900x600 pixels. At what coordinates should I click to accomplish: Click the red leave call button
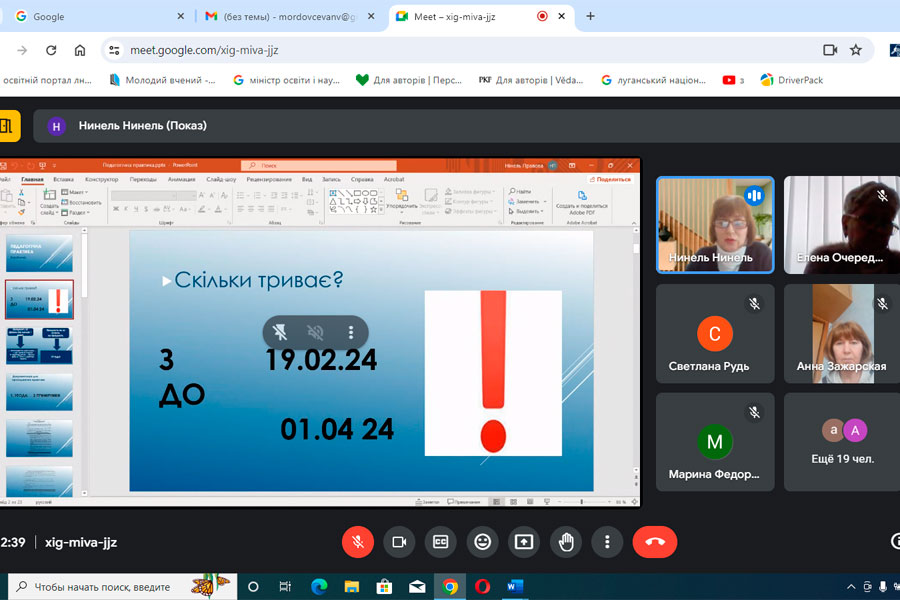tap(655, 542)
